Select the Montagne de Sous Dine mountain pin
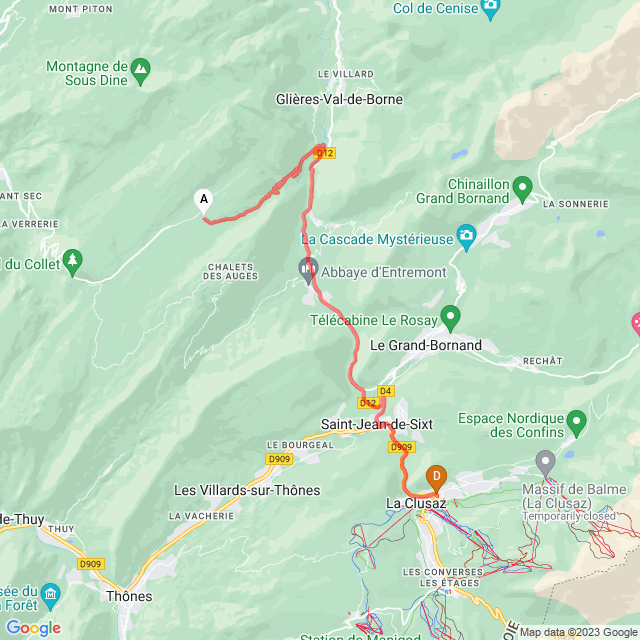The image size is (640, 640). pos(141,72)
